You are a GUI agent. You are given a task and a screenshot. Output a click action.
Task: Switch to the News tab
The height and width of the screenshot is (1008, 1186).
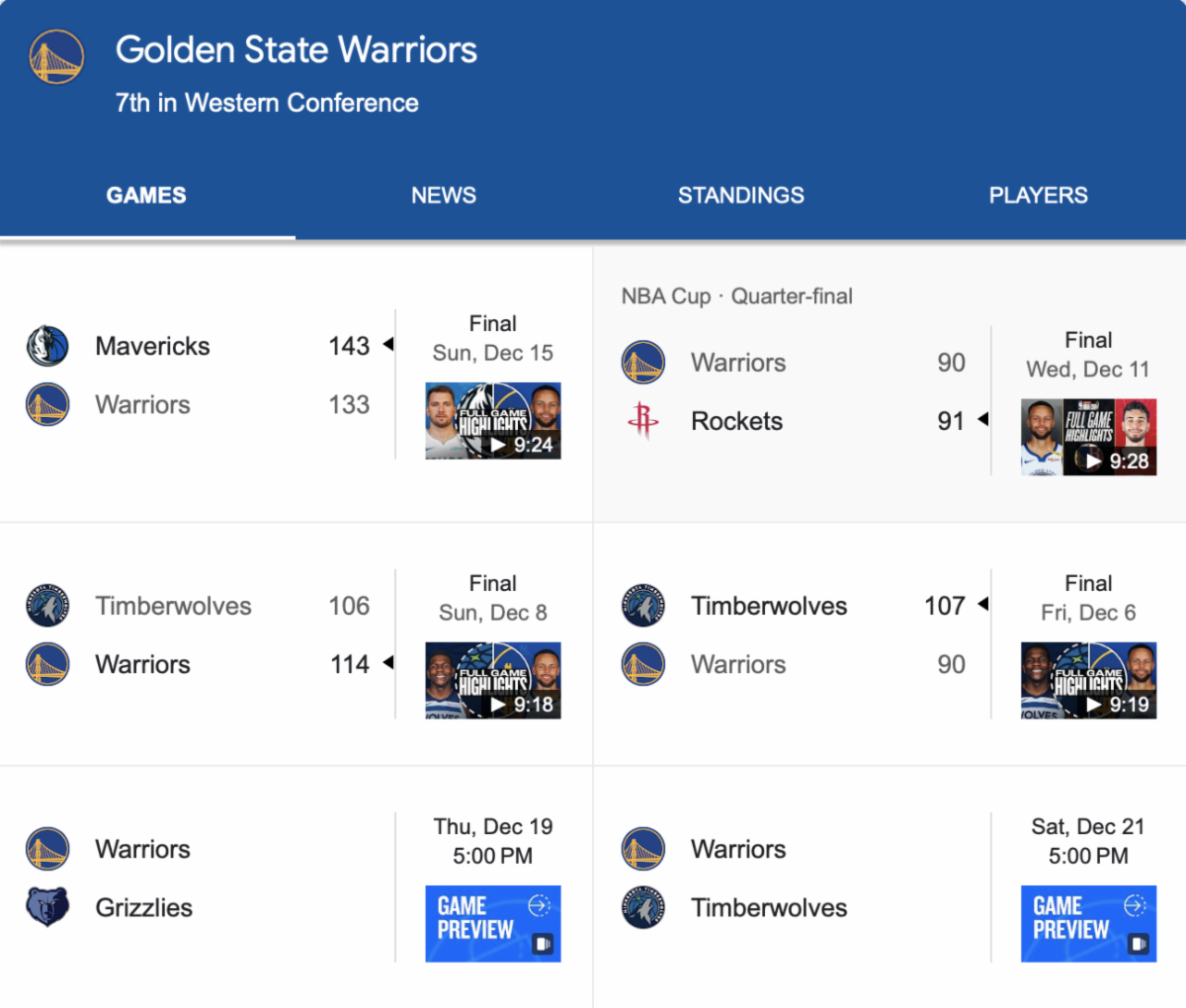(444, 196)
